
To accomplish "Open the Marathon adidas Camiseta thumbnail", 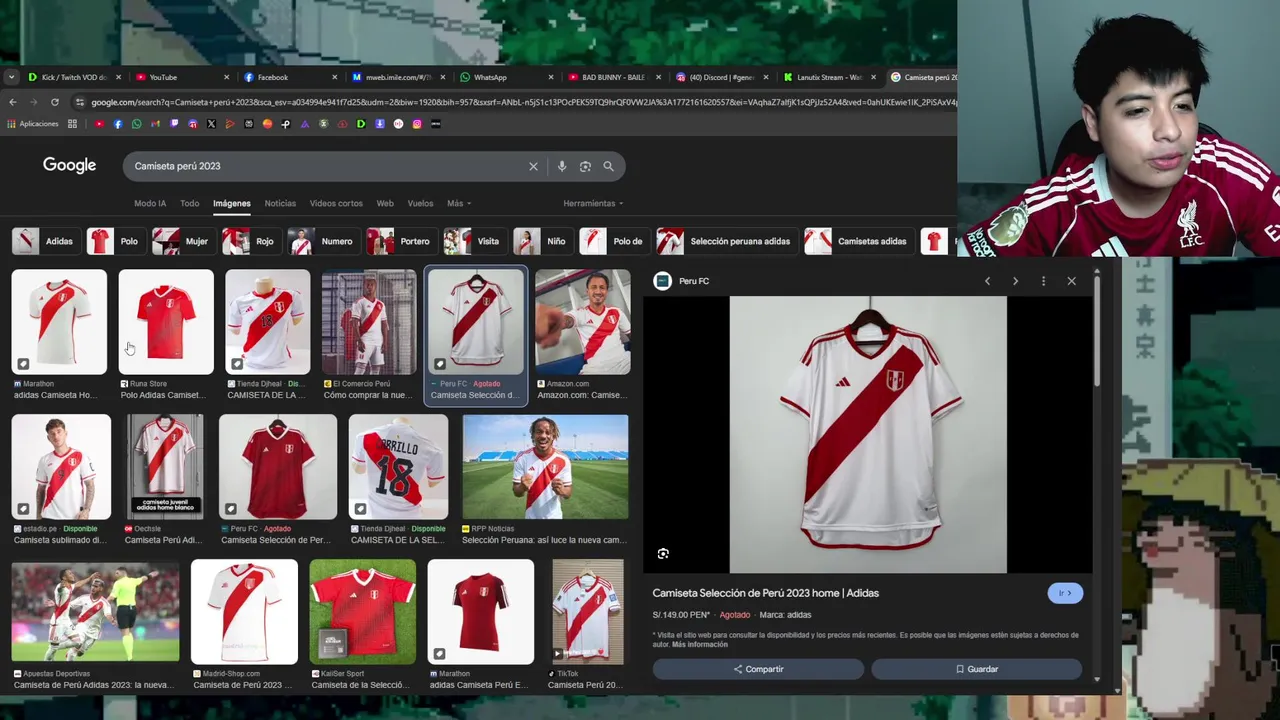I will [x=59, y=322].
